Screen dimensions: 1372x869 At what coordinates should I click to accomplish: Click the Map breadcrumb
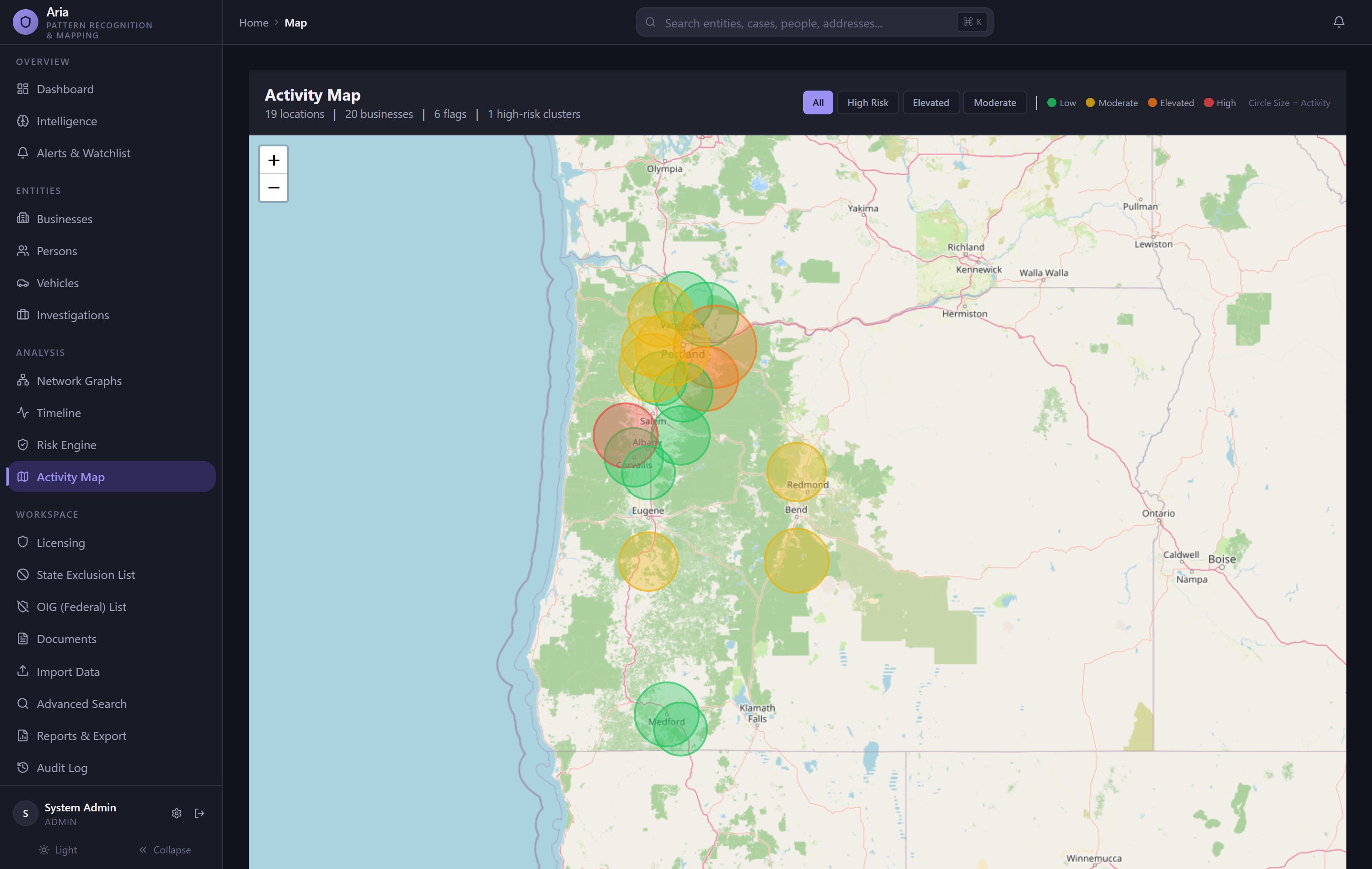coord(296,23)
